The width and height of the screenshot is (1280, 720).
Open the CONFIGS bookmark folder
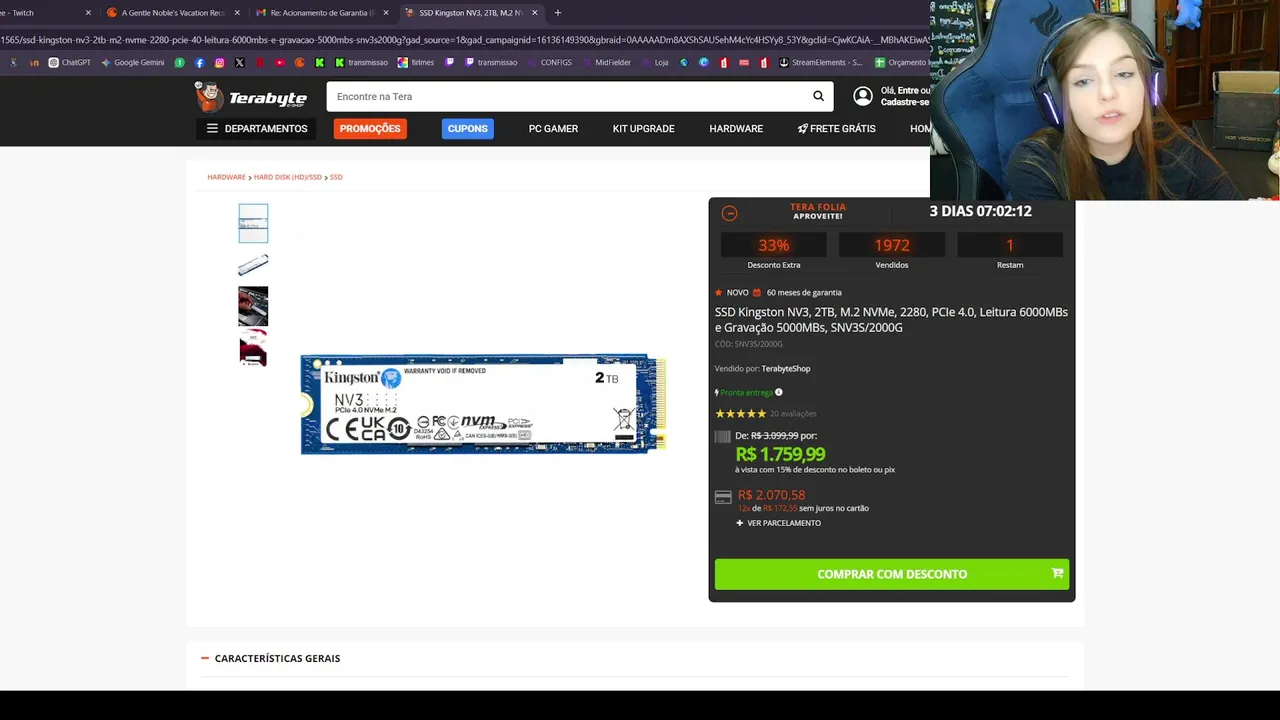click(x=549, y=62)
